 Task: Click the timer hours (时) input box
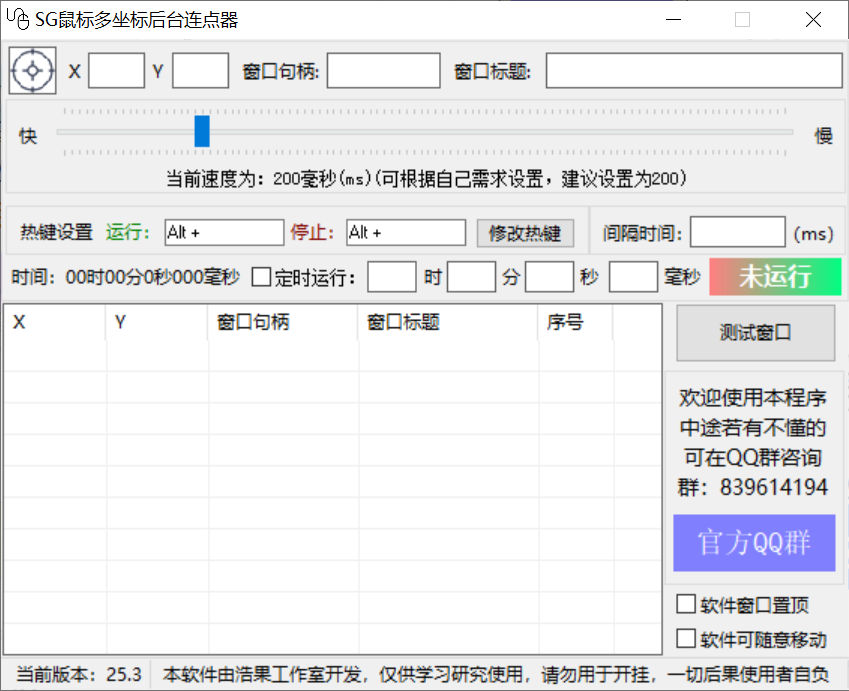[x=392, y=277]
